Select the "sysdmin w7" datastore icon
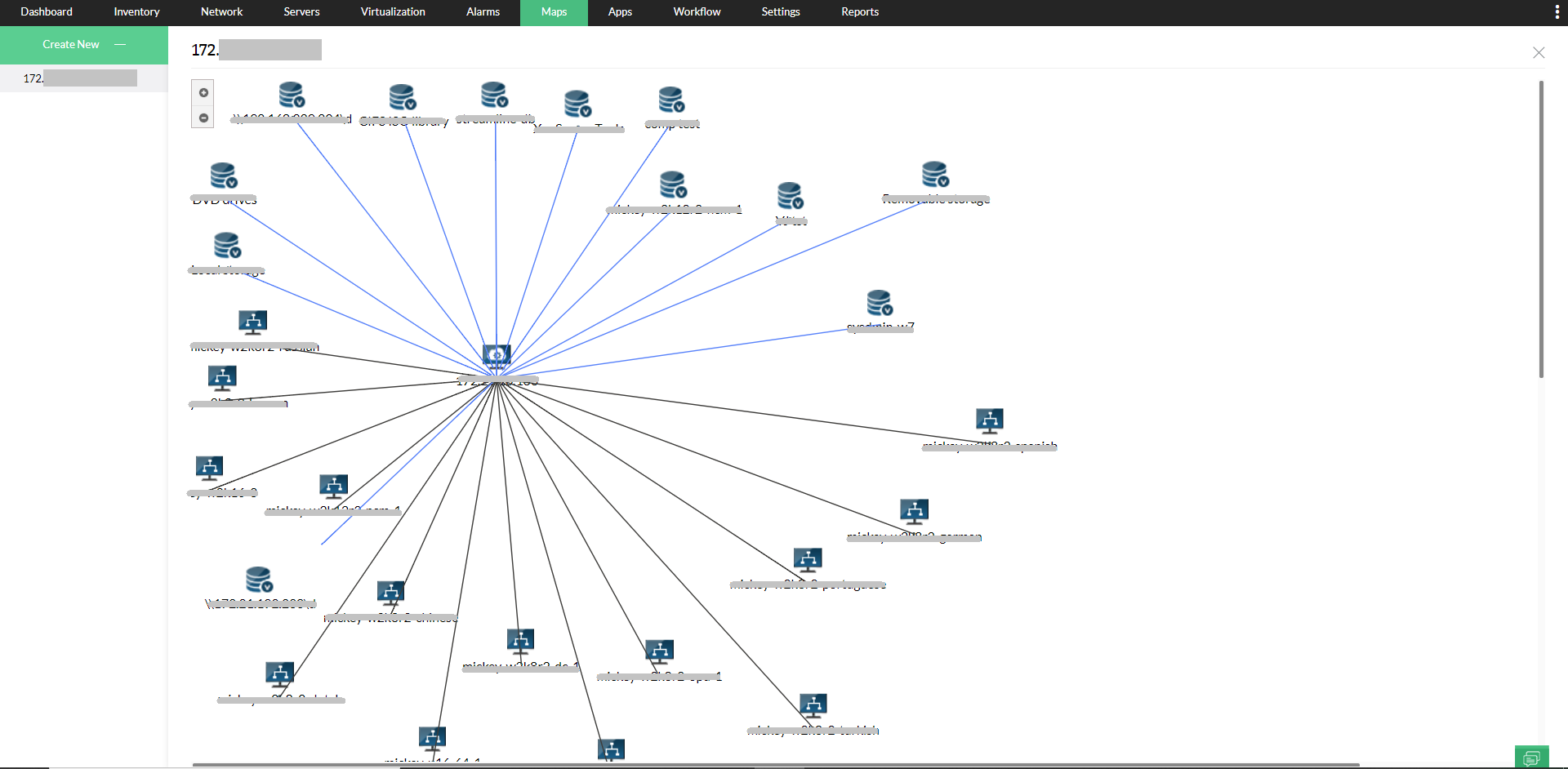 tap(880, 302)
